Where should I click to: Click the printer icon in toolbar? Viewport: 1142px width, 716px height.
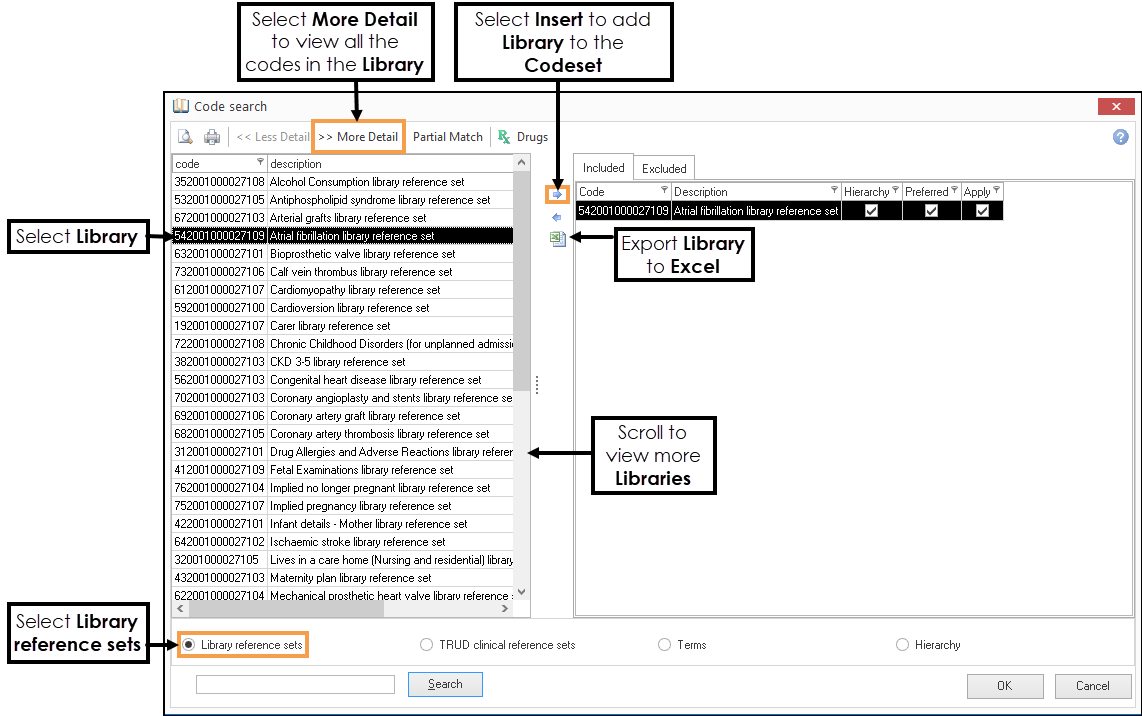pyautogui.click(x=212, y=137)
